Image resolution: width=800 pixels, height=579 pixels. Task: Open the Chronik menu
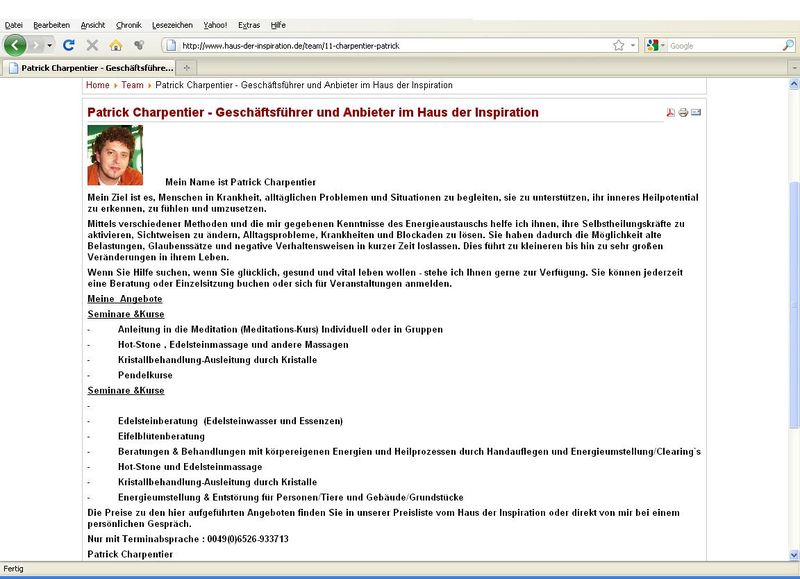pyautogui.click(x=128, y=24)
